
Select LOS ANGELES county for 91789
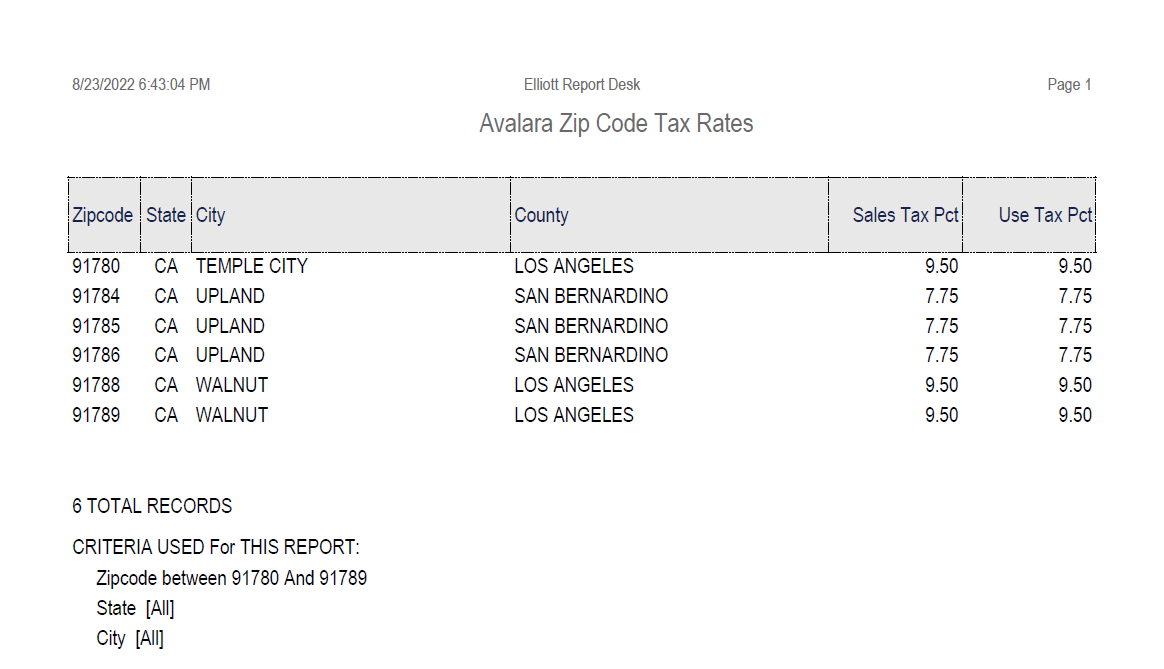click(x=574, y=415)
